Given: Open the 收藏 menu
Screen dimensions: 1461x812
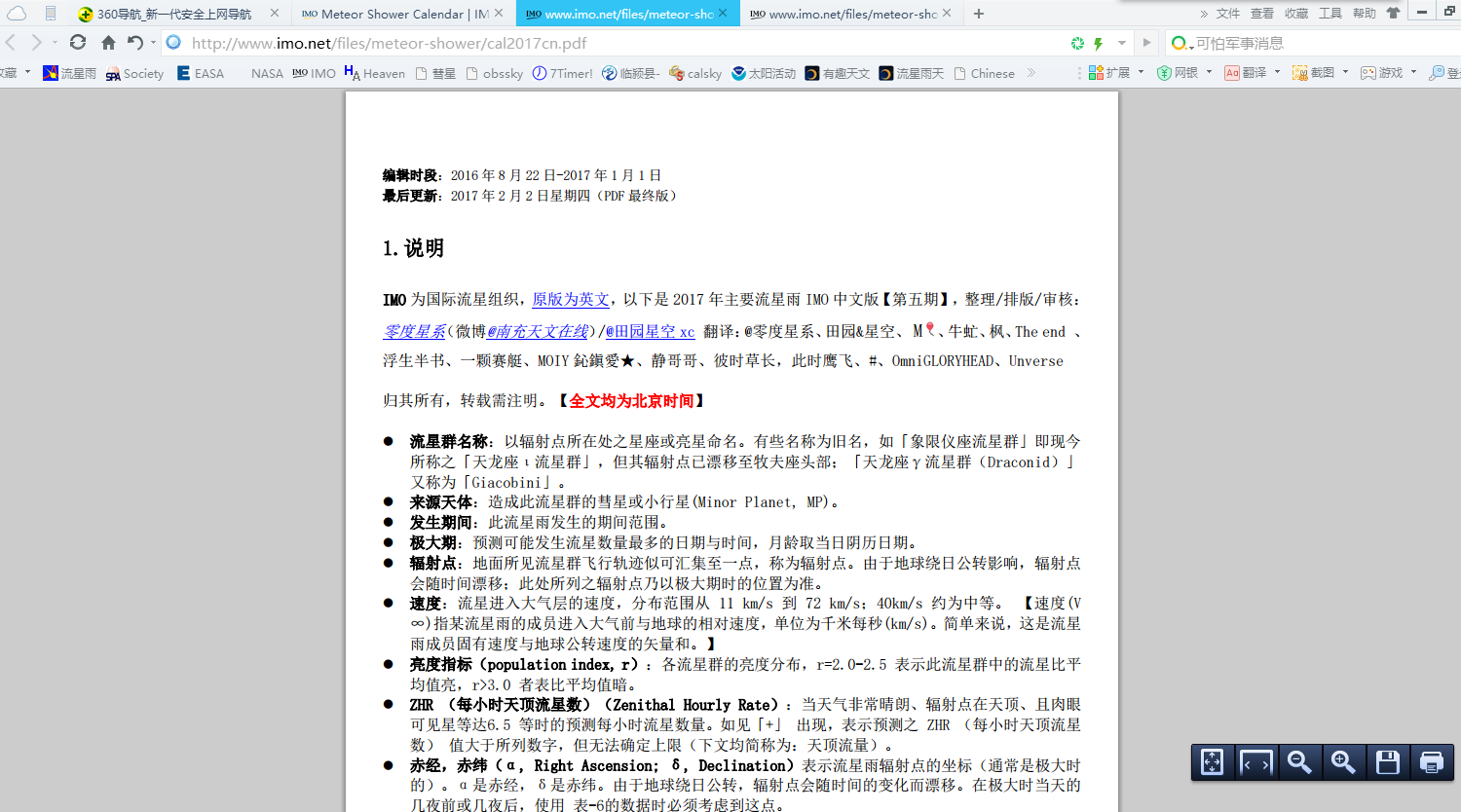Looking at the screenshot, I should pyautogui.click(x=1296, y=14).
